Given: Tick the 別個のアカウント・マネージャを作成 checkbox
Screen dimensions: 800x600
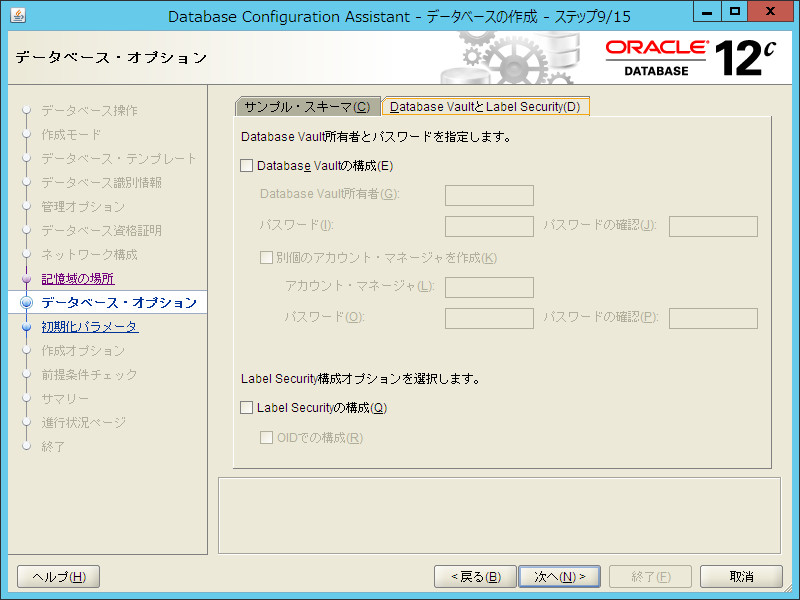Looking at the screenshot, I should [x=266, y=258].
